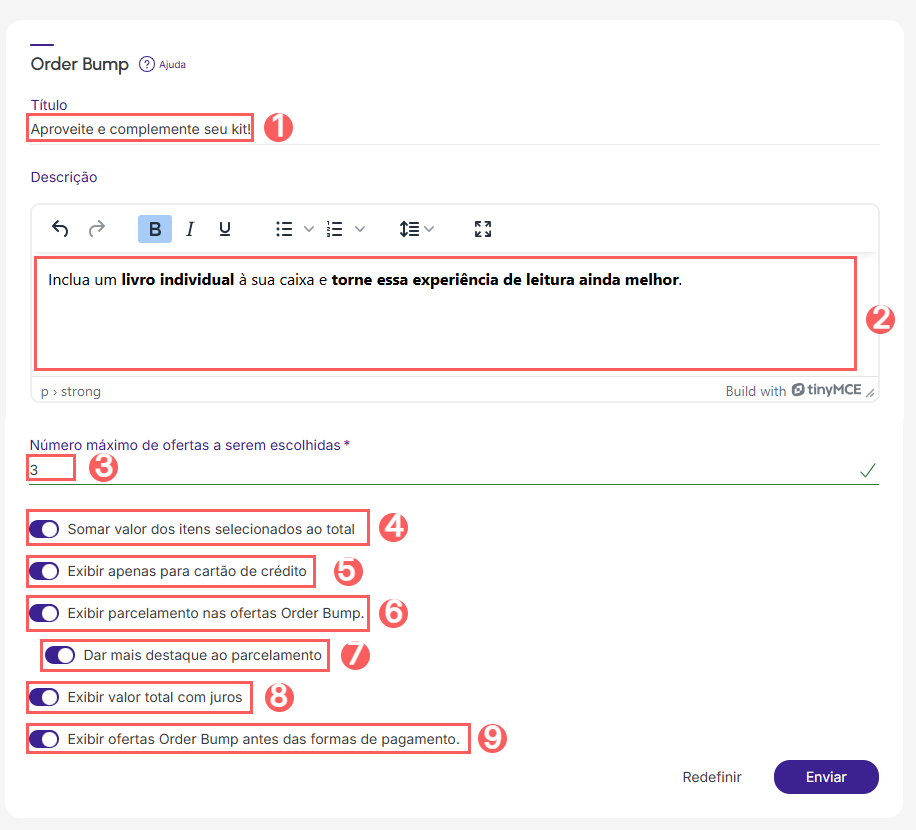Toggle Somar valor dos itens selecionados ao total
This screenshot has height=830, width=916.
click(44, 529)
